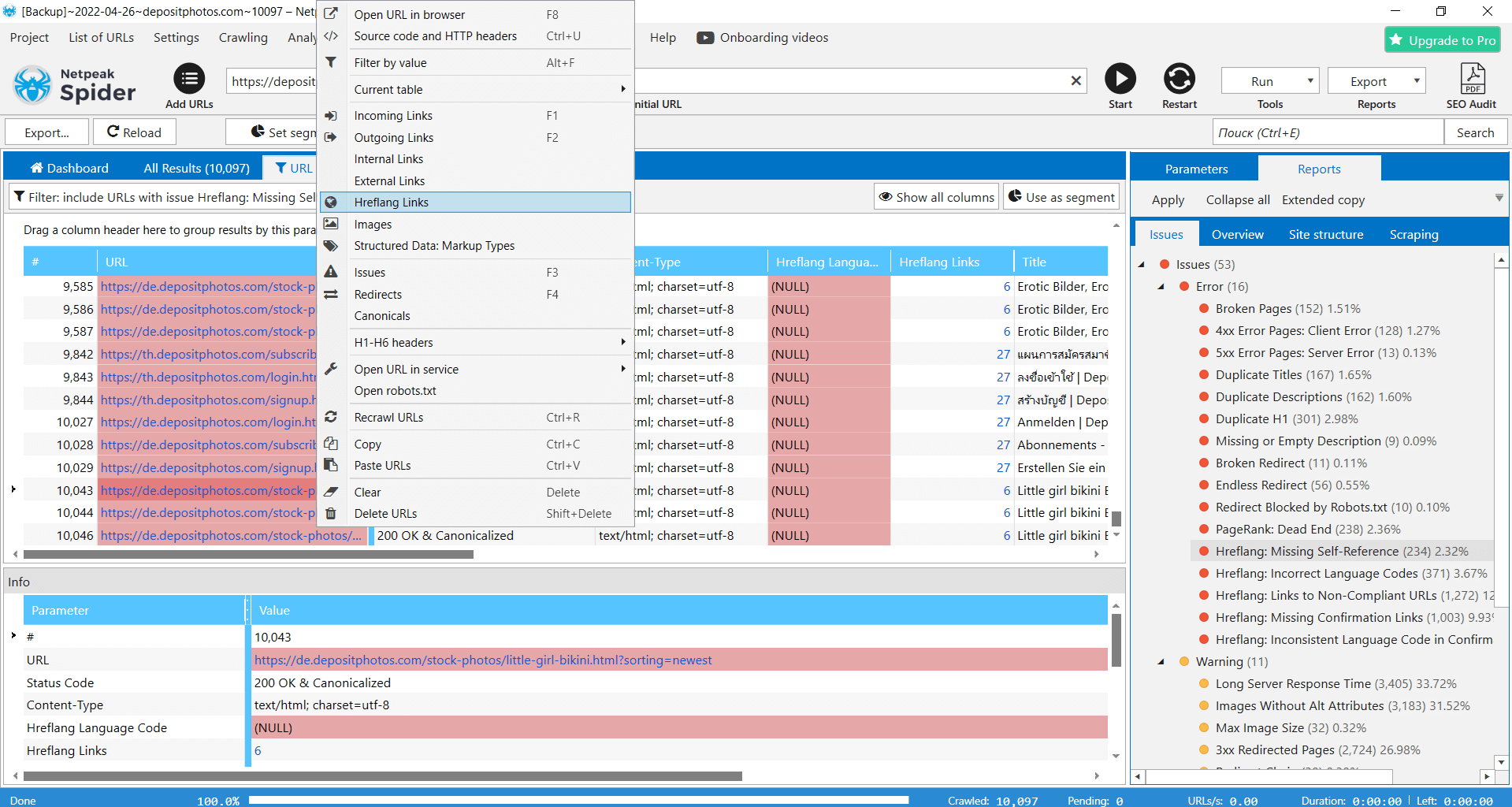
Task: Select Duplicate Titles (167) issue
Action: (1293, 375)
